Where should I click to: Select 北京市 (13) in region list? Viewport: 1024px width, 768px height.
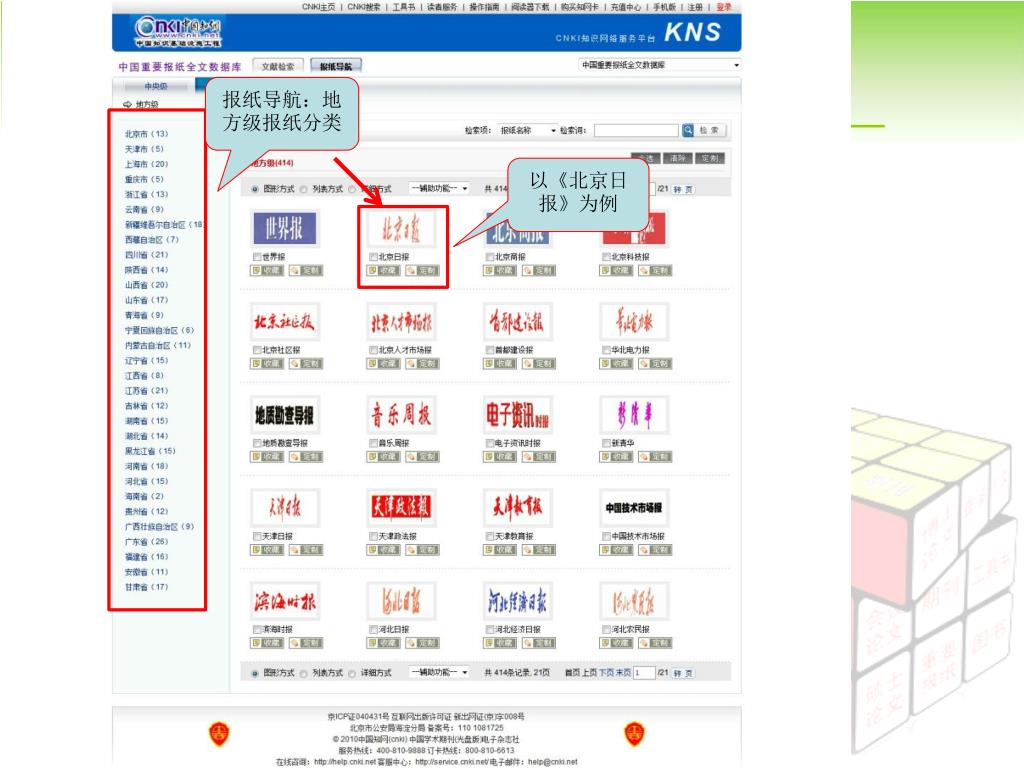pyautogui.click(x=146, y=134)
